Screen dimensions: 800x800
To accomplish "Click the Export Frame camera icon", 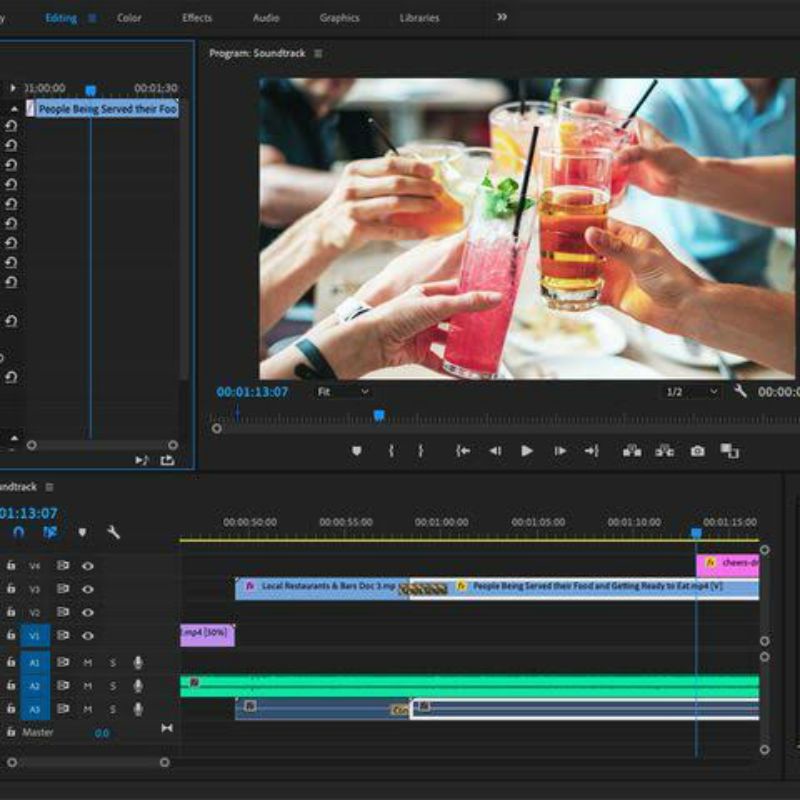I will click(x=697, y=453).
